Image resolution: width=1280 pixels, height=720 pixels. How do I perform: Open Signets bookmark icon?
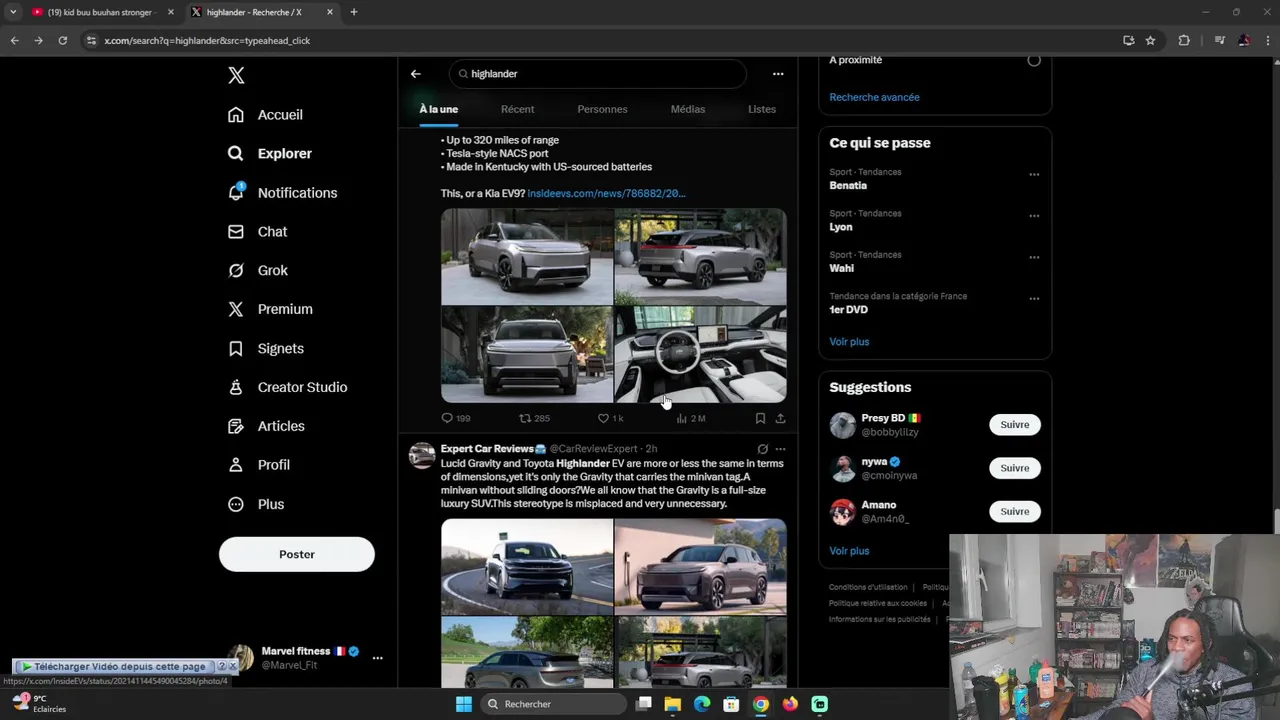pos(236,348)
